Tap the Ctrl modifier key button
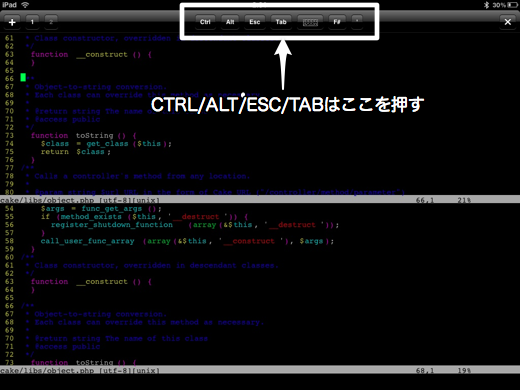 pyautogui.click(x=205, y=22)
